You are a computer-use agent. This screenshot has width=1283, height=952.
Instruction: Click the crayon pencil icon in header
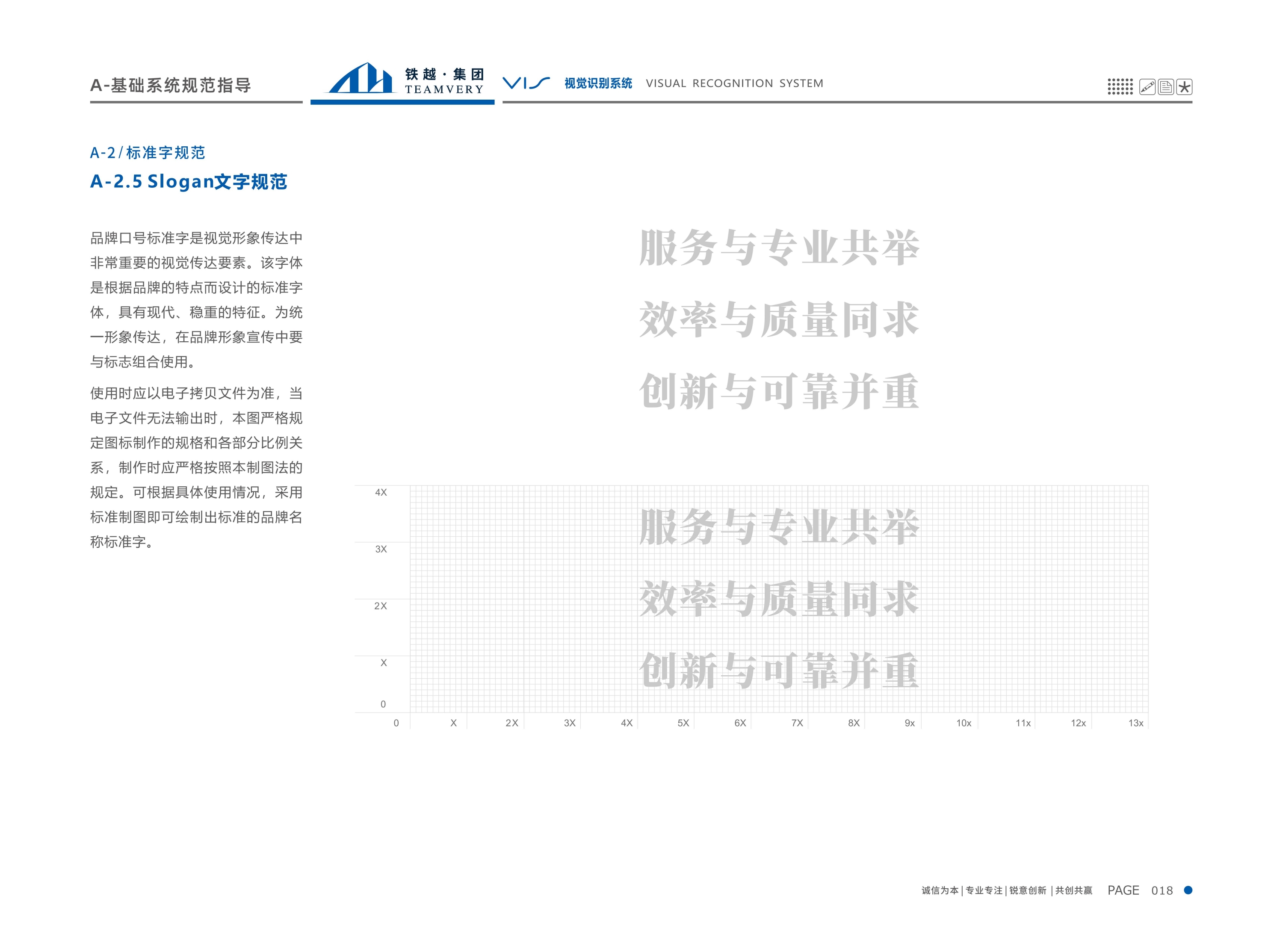click(1147, 87)
